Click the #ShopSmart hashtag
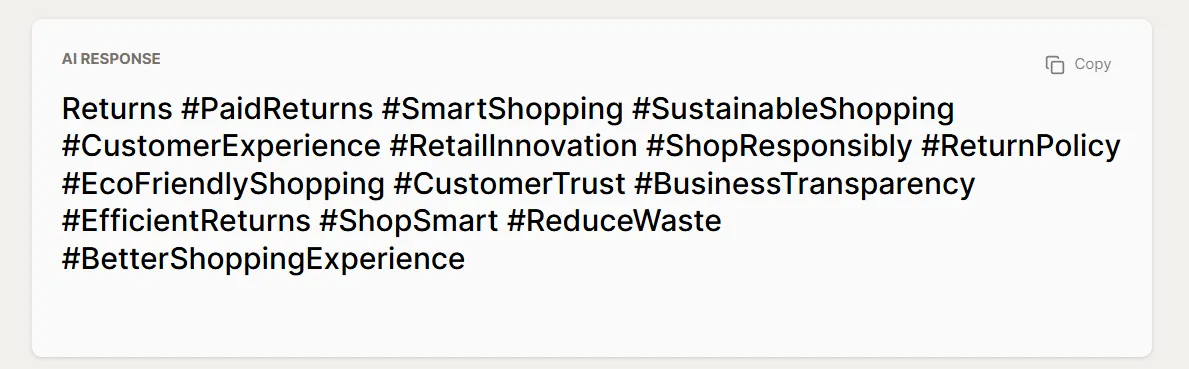 pyautogui.click(x=409, y=221)
